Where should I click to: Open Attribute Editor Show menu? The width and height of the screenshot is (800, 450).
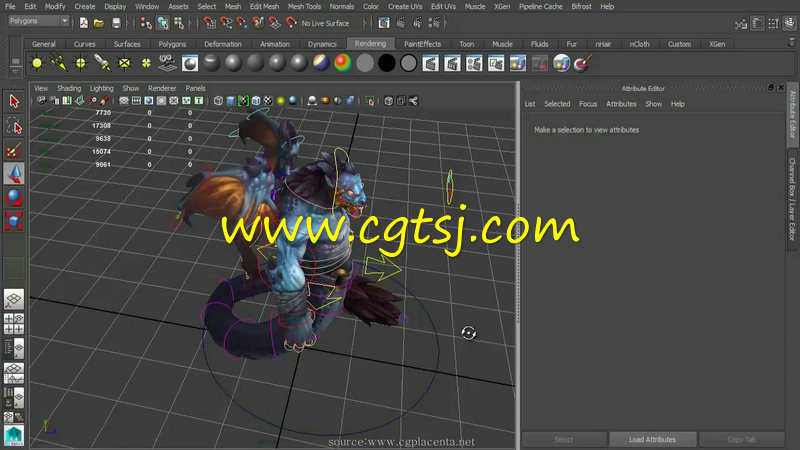click(x=654, y=104)
